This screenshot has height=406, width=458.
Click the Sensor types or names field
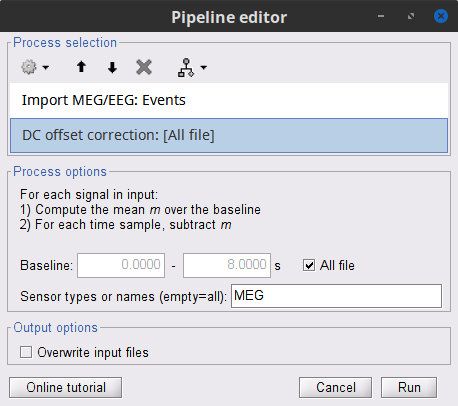point(336,296)
